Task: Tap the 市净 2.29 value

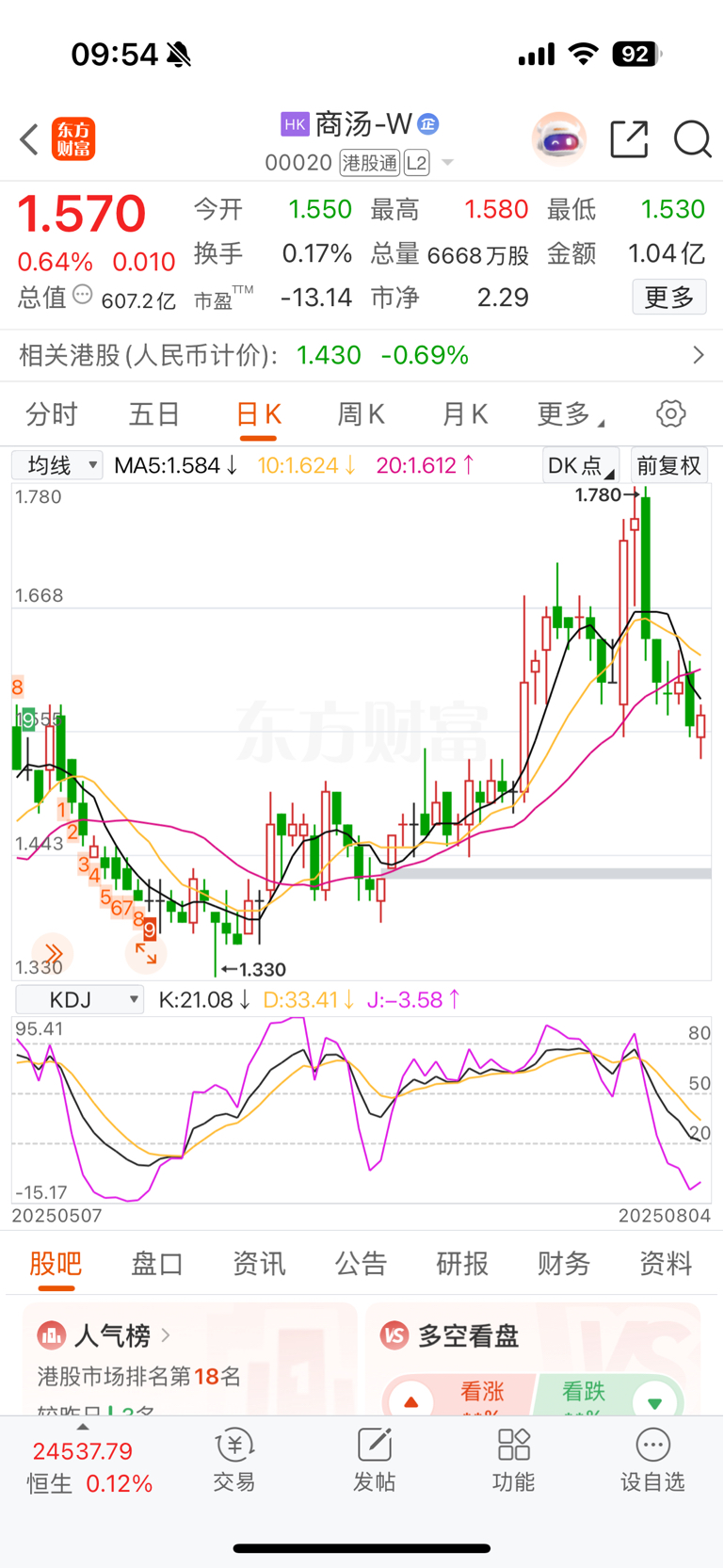Action: (449, 298)
